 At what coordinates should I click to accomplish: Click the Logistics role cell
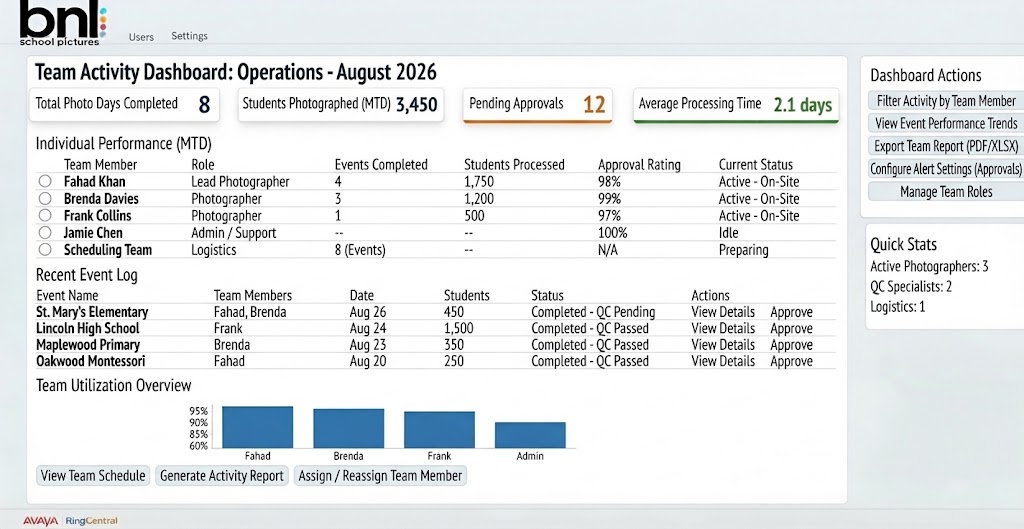(214, 249)
